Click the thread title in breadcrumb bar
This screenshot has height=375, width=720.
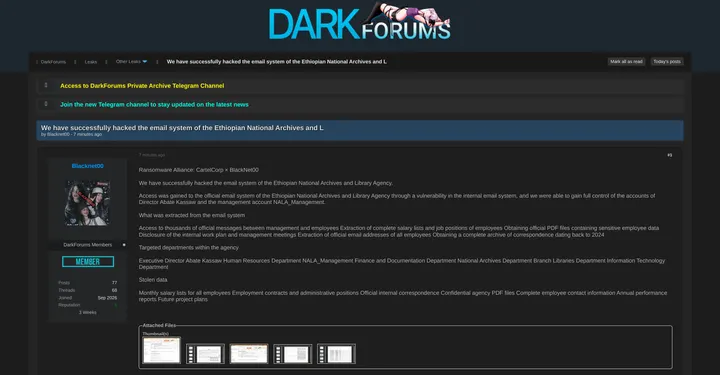pyautogui.click(x=276, y=62)
